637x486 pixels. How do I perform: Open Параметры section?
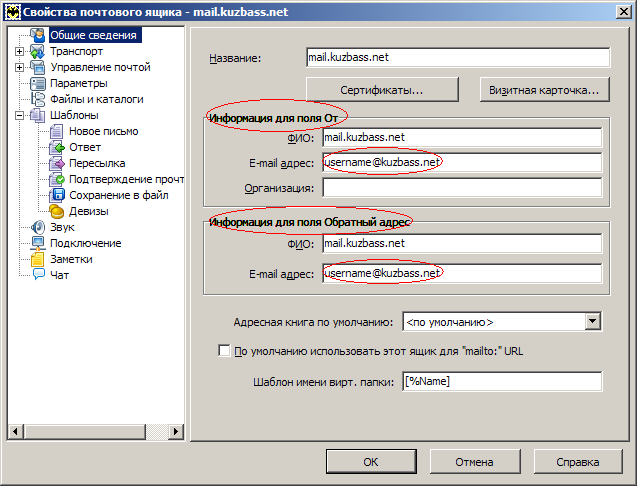(x=79, y=83)
